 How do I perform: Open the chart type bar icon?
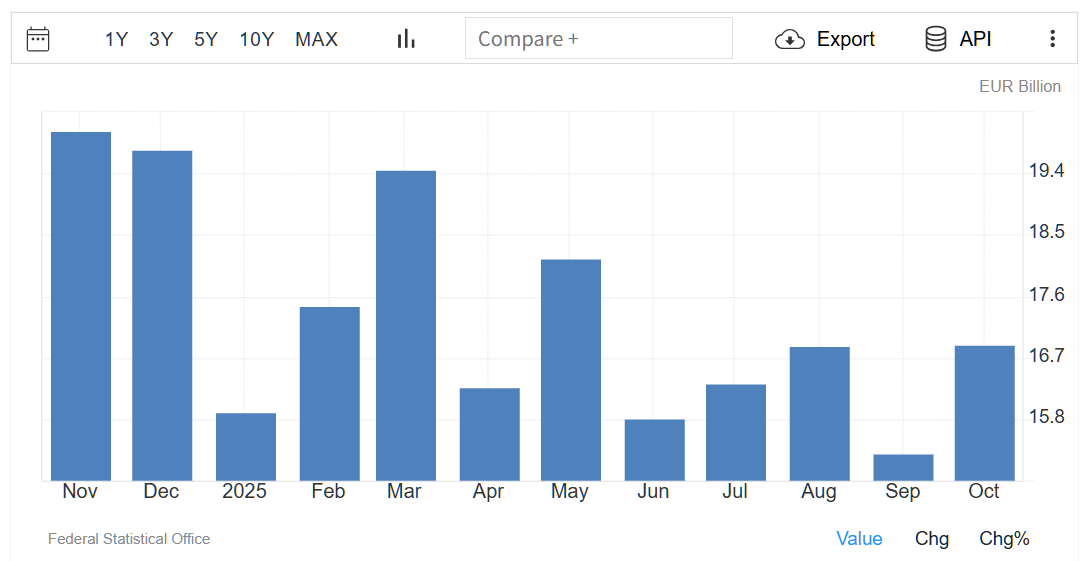[406, 39]
